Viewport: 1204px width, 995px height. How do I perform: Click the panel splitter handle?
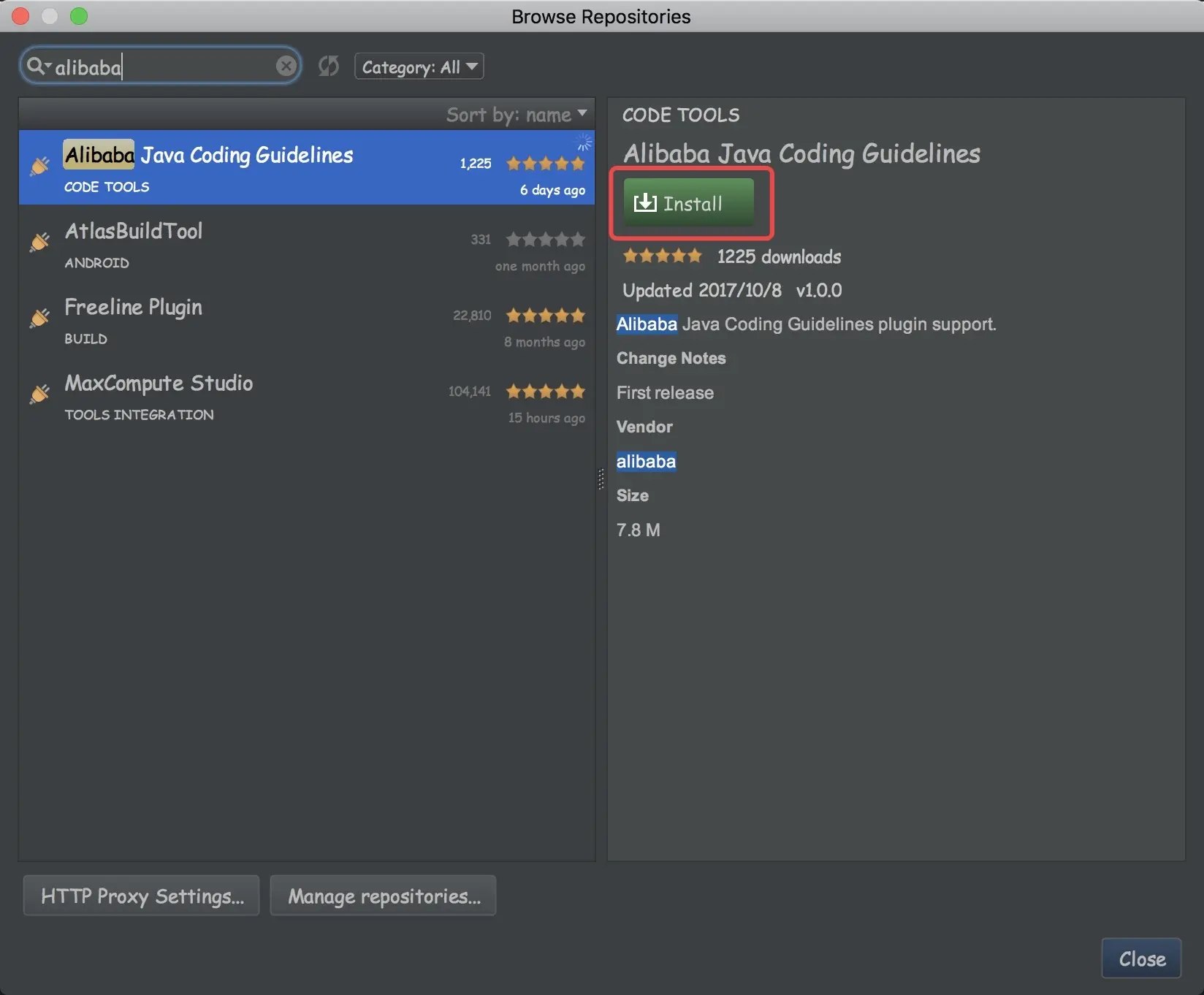coord(601,479)
